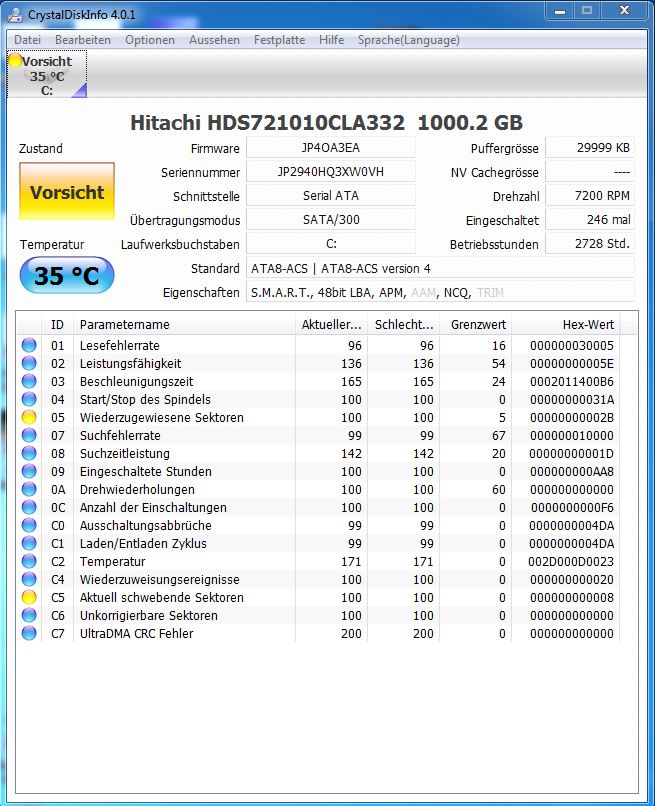
Task: Click status orb for Unkorrigierbare Sektoren row
Action: pyautogui.click(x=29, y=615)
